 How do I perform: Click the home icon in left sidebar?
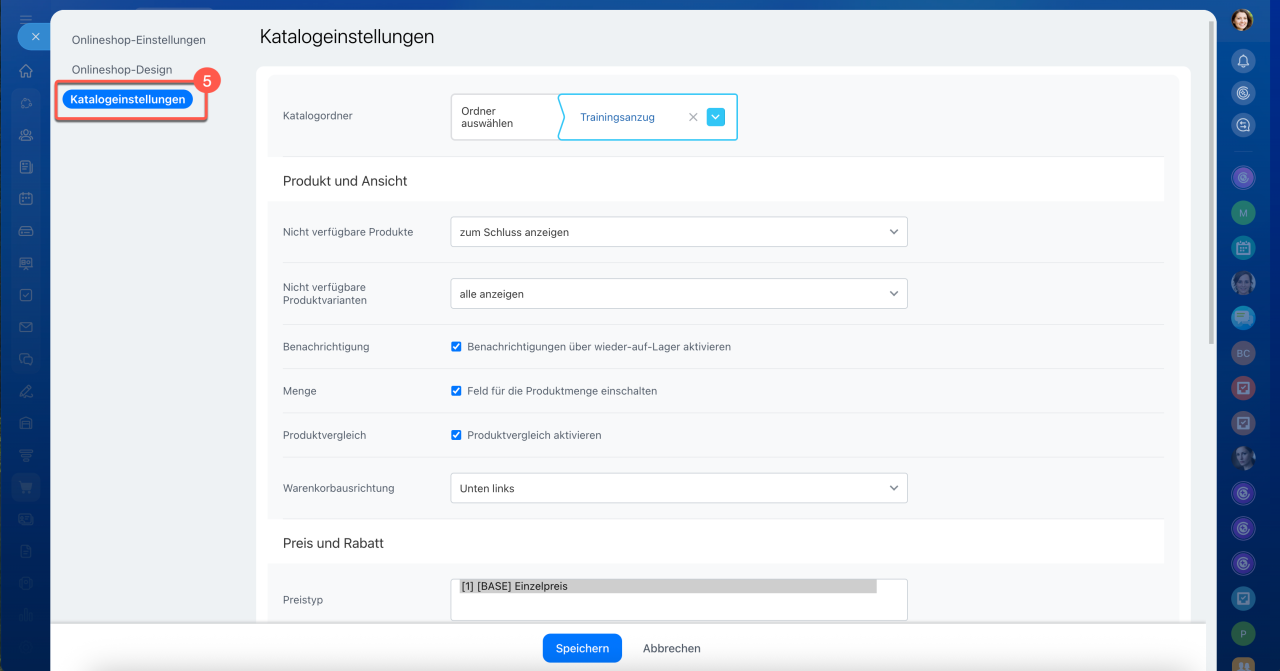click(26, 71)
